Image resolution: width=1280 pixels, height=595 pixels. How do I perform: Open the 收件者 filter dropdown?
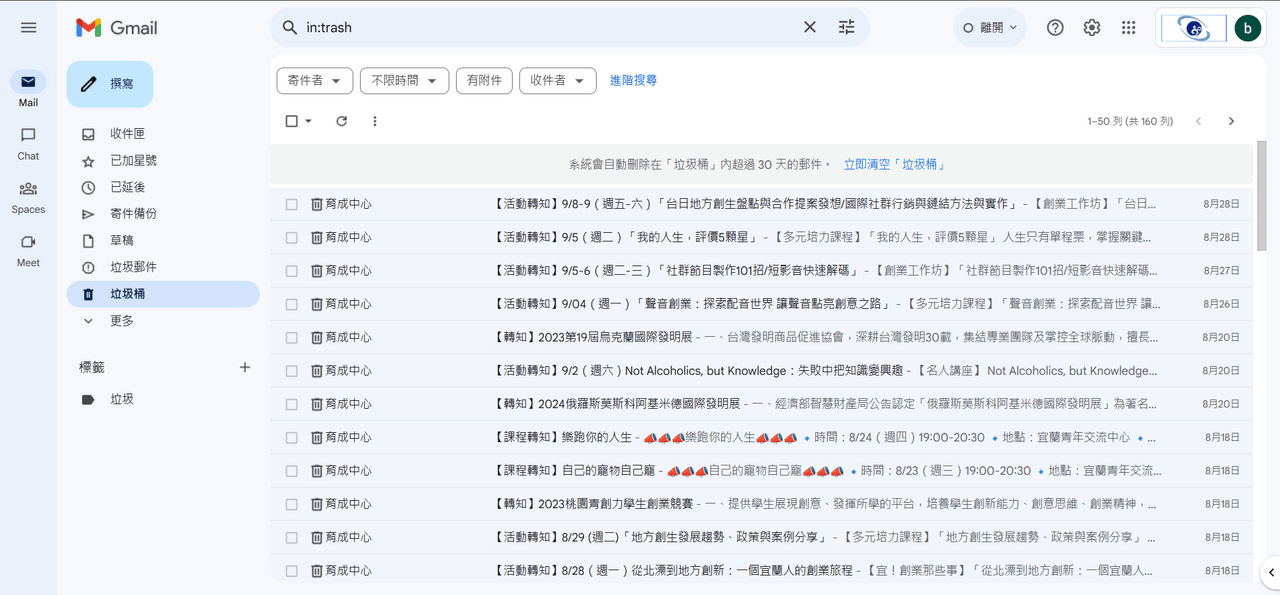[558, 81]
